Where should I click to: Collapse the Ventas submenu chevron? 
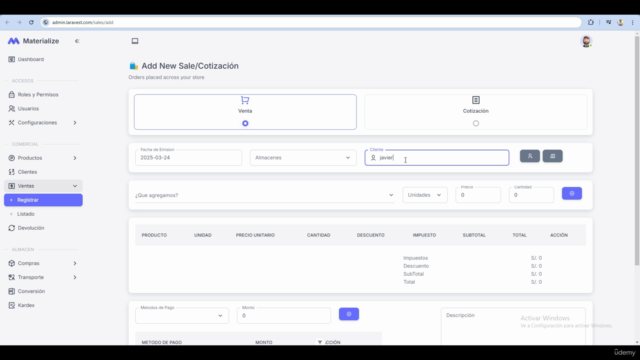75,186
